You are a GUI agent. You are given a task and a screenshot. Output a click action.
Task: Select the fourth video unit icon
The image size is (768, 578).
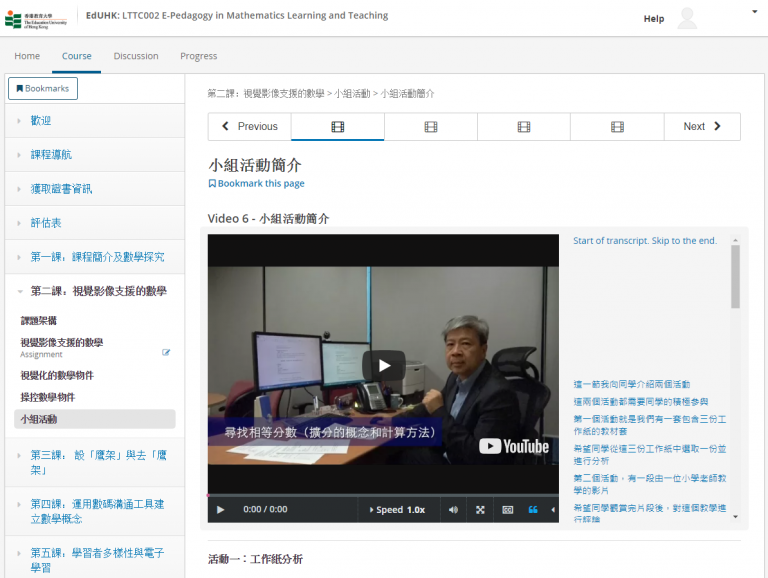[x=617, y=127]
